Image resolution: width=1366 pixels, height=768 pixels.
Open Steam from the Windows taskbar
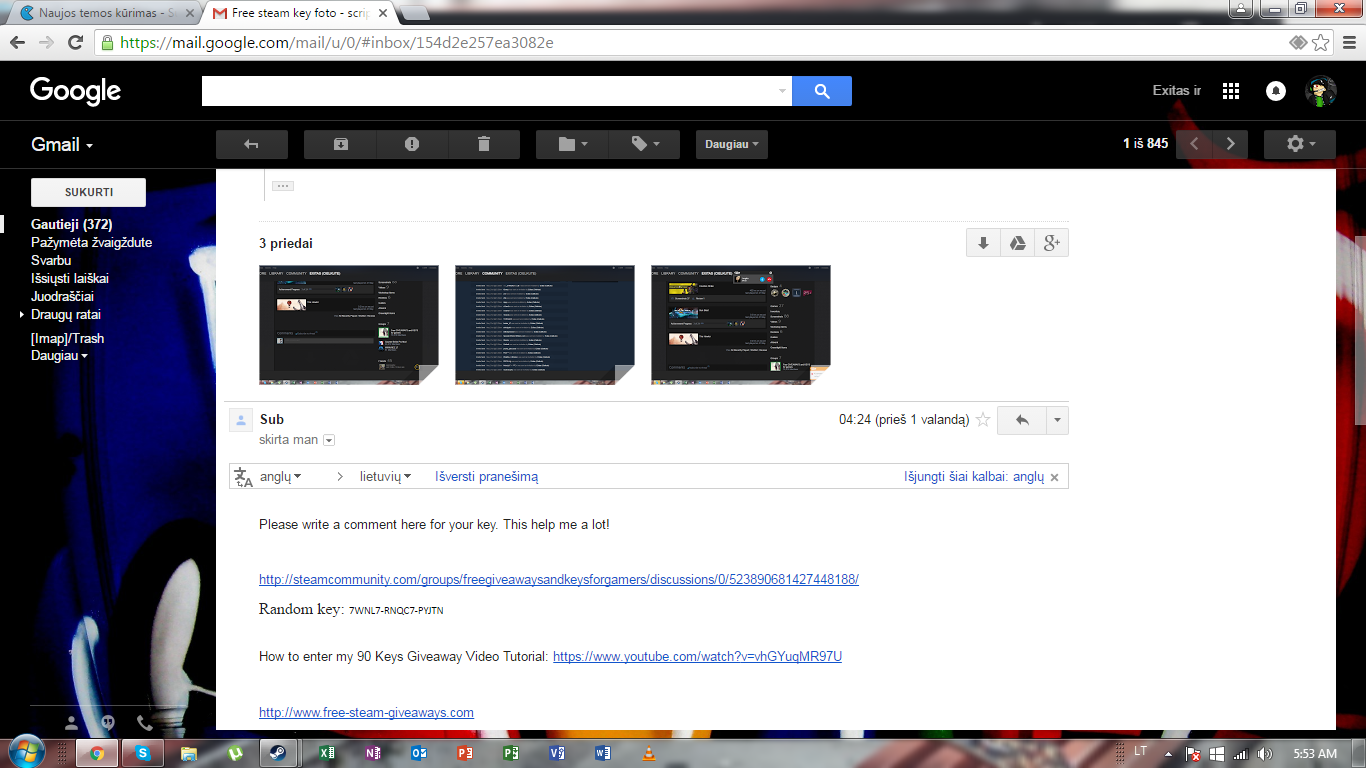(x=279, y=753)
